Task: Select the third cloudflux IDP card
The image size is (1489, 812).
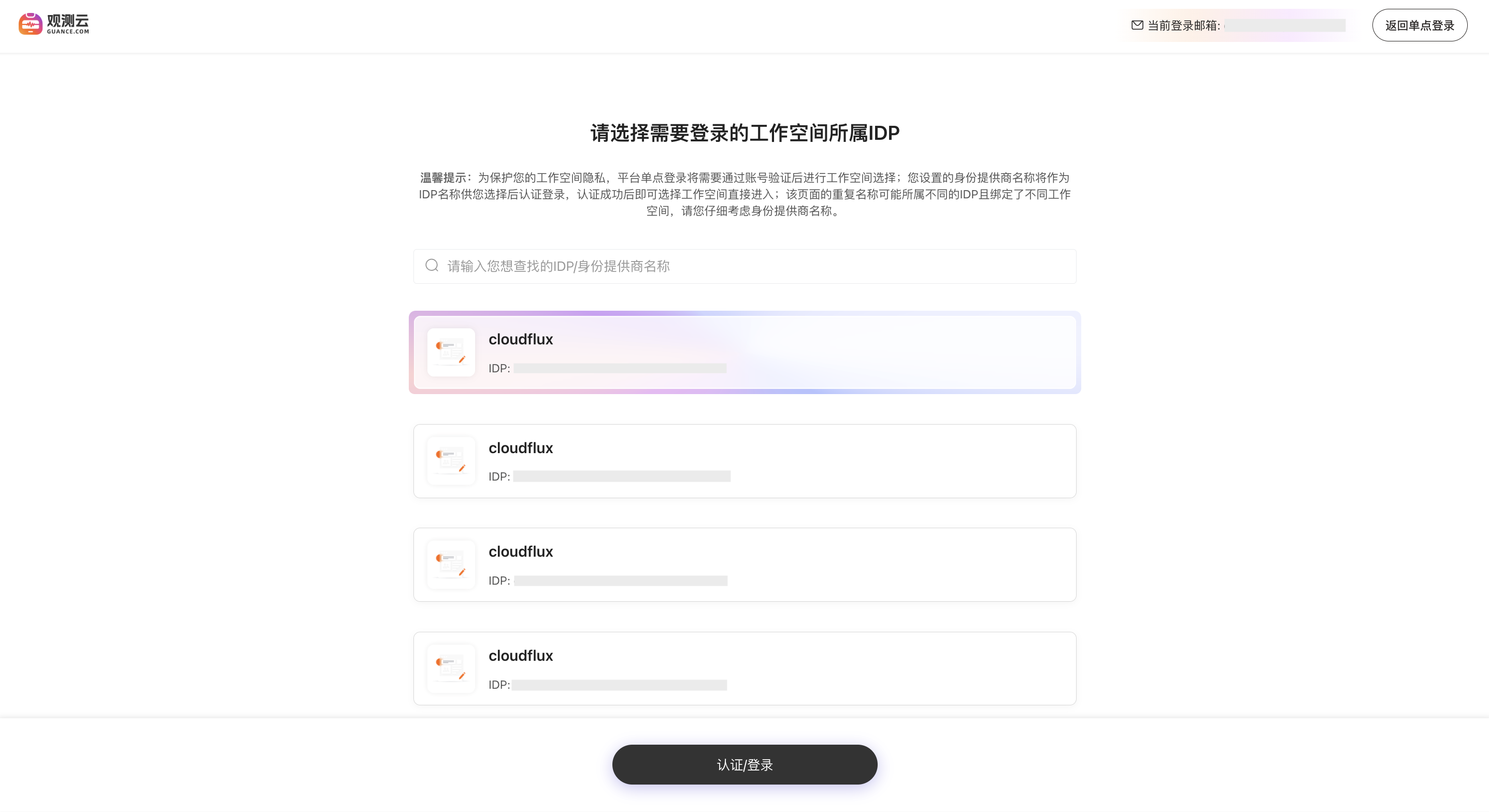Action: pos(744,564)
